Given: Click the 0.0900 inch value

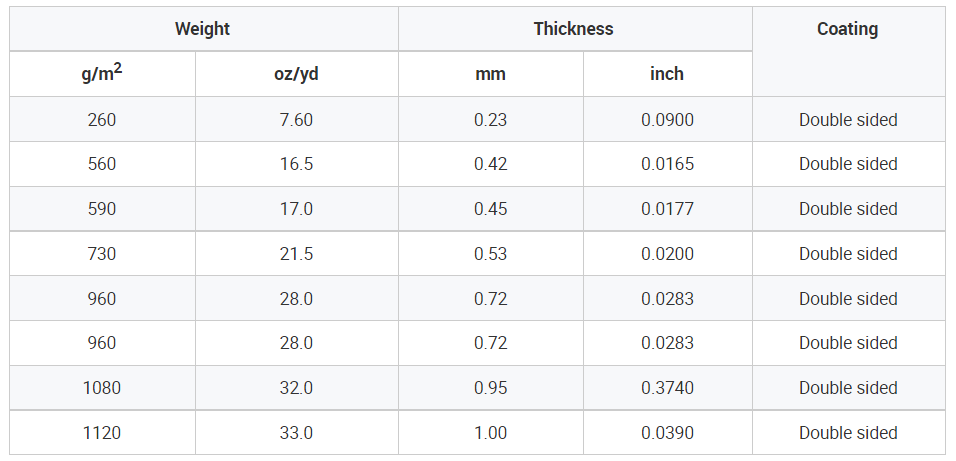Looking at the screenshot, I should click(x=667, y=120).
